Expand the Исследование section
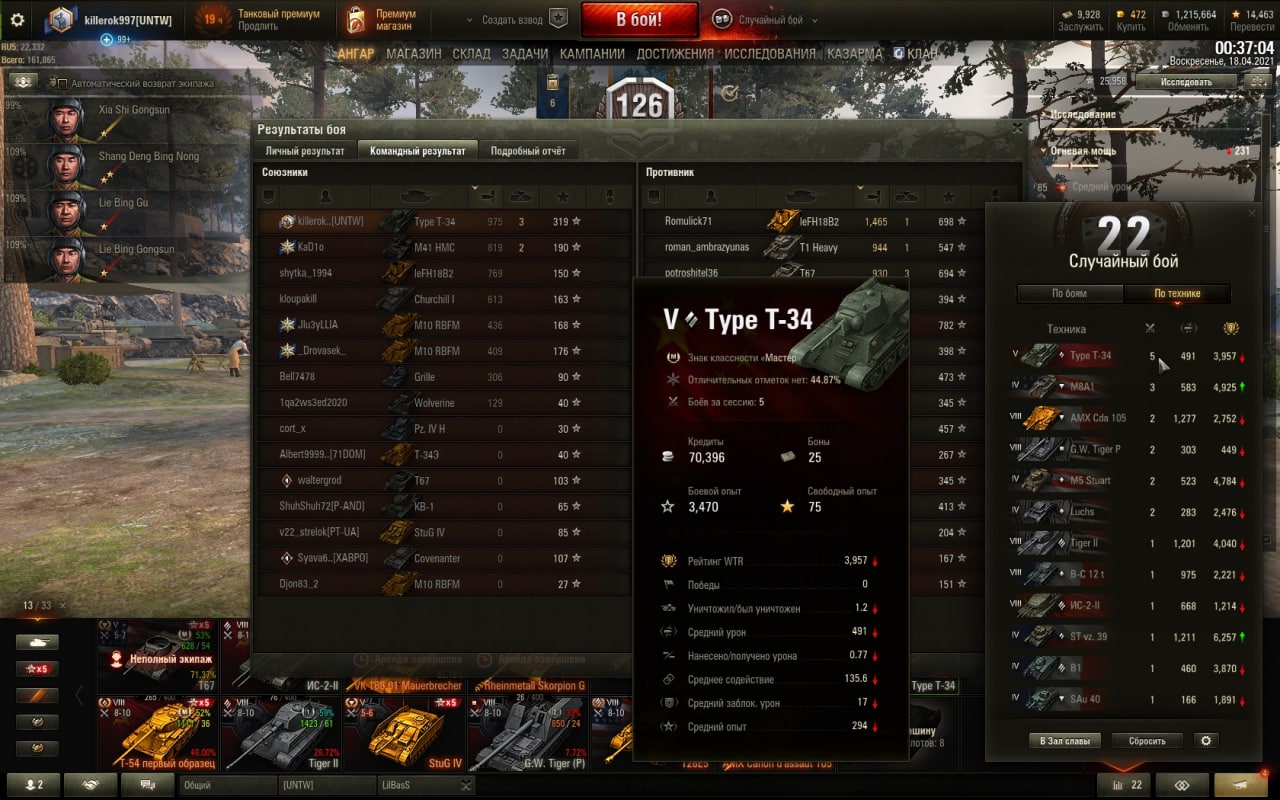Viewport: 1280px width, 800px height. (1082, 115)
